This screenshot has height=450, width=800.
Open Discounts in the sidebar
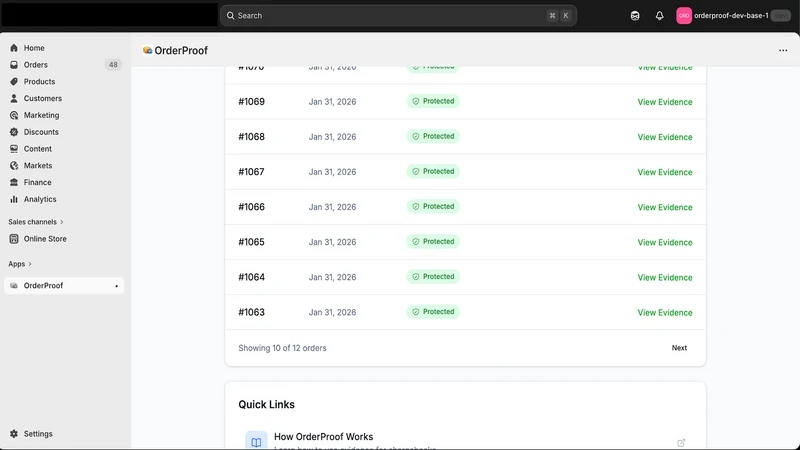[x=41, y=132]
